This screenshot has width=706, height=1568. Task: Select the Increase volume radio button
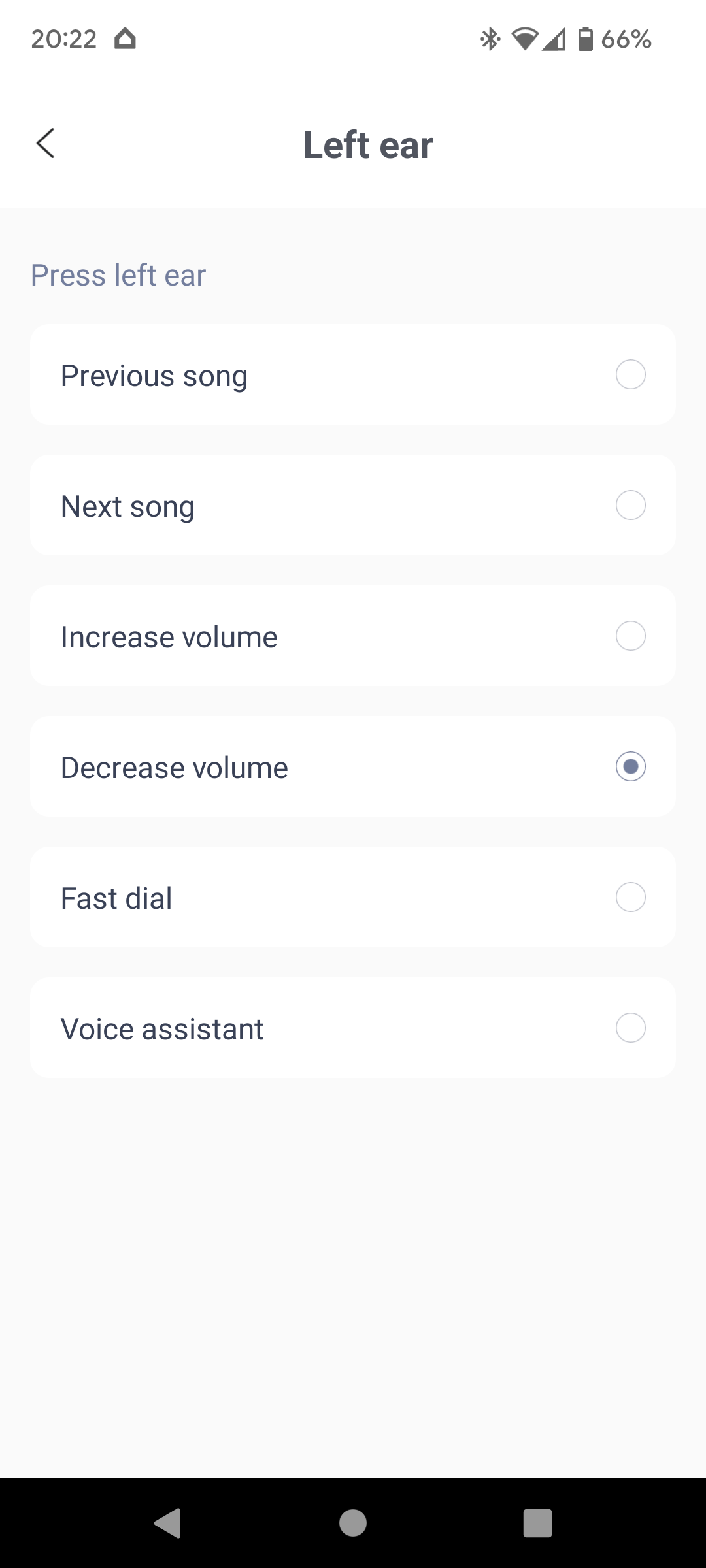click(630, 636)
